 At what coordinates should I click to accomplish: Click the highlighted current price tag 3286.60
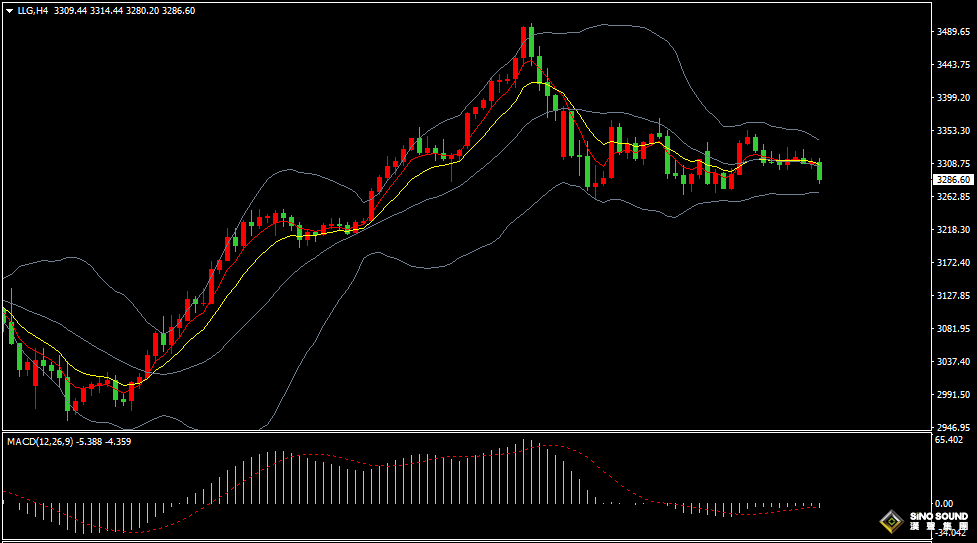[x=953, y=180]
